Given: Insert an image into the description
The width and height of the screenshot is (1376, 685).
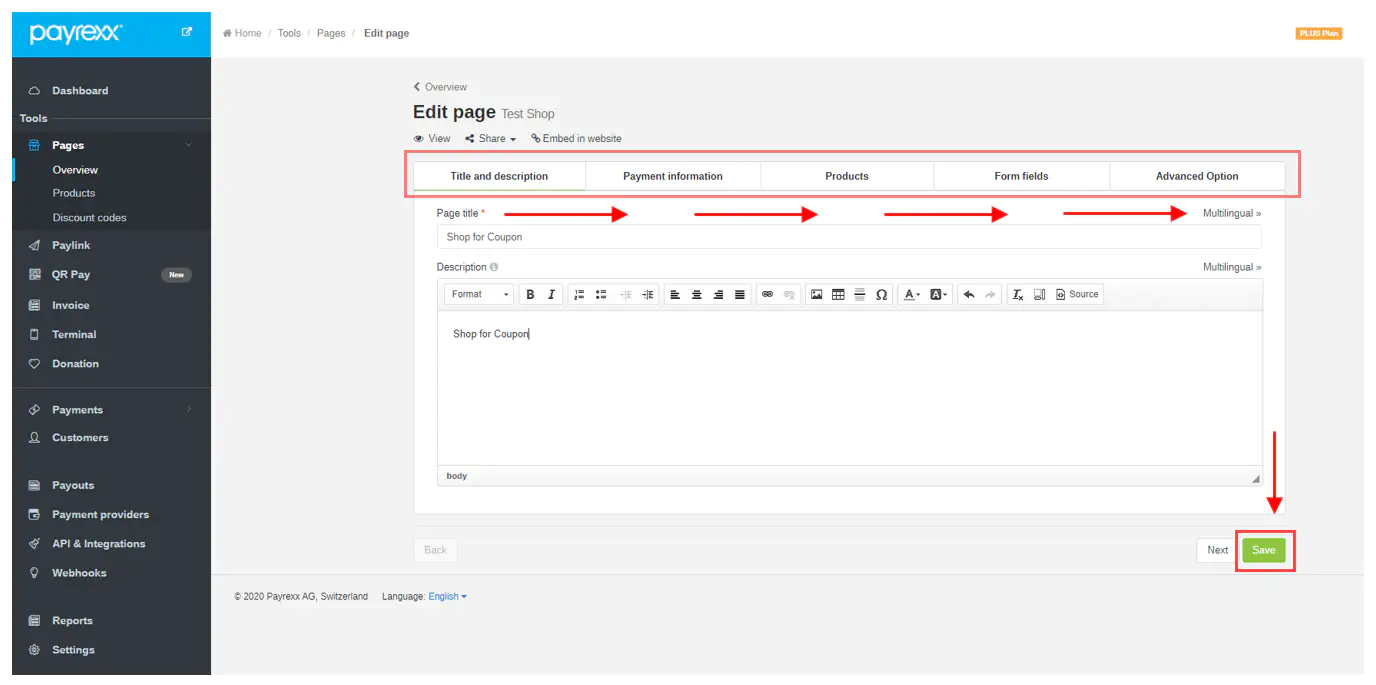Looking at the screenshot, I should click(816, 294).
